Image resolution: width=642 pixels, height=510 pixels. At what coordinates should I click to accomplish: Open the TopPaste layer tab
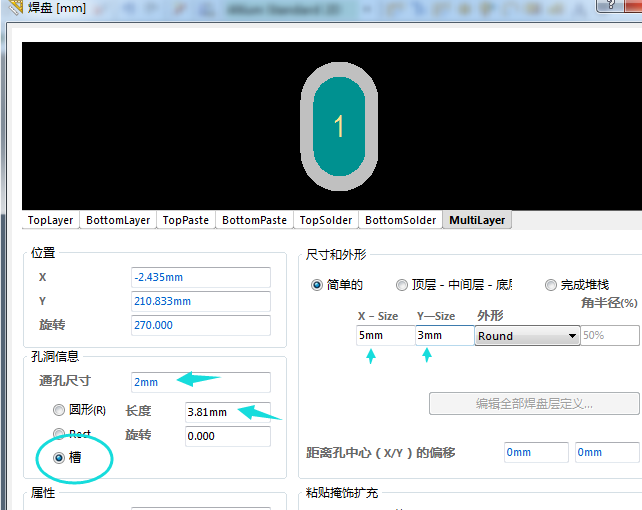point(186,220)
